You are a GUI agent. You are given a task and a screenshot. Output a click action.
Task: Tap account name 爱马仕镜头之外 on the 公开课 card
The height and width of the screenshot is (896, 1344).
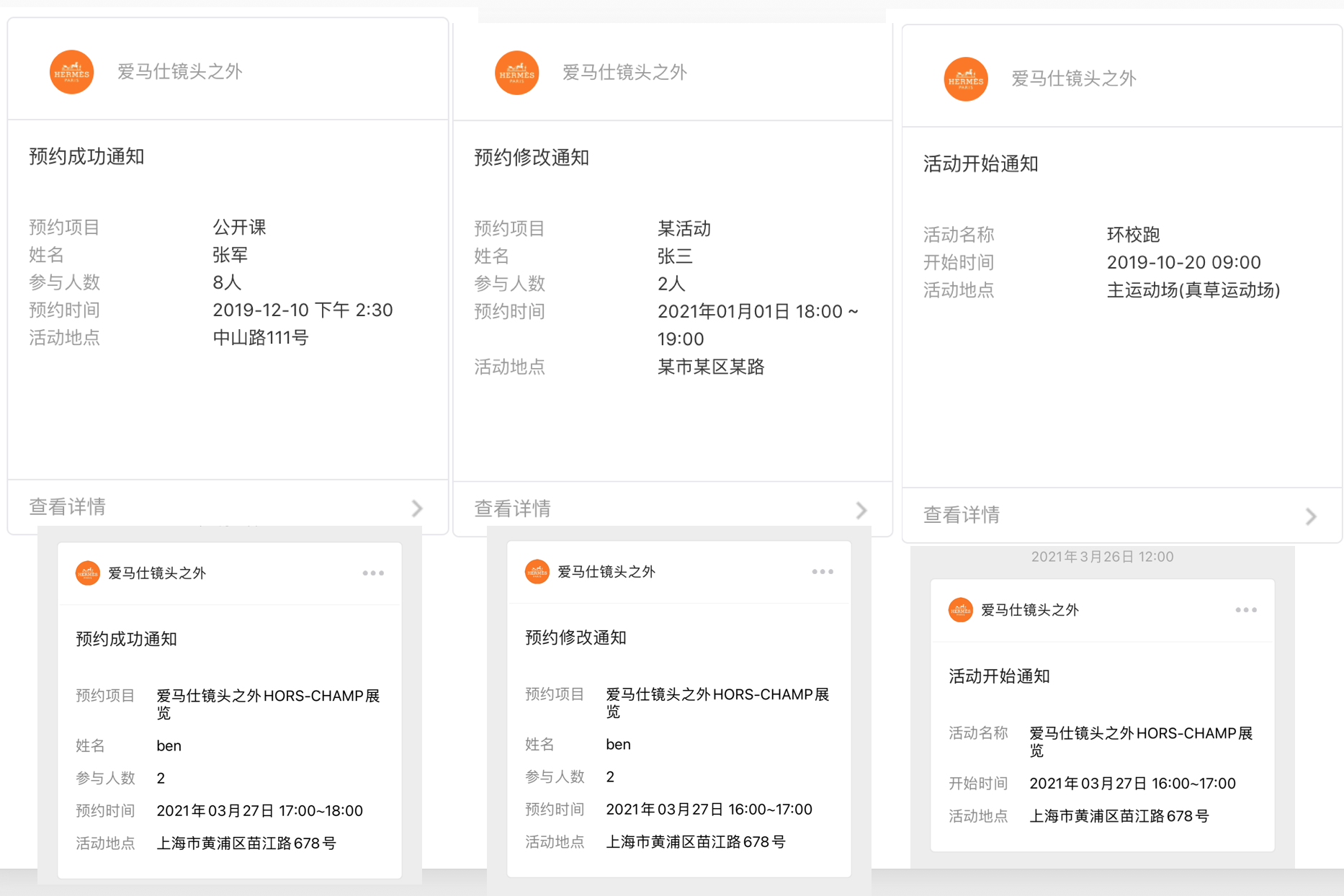[180, 71]
